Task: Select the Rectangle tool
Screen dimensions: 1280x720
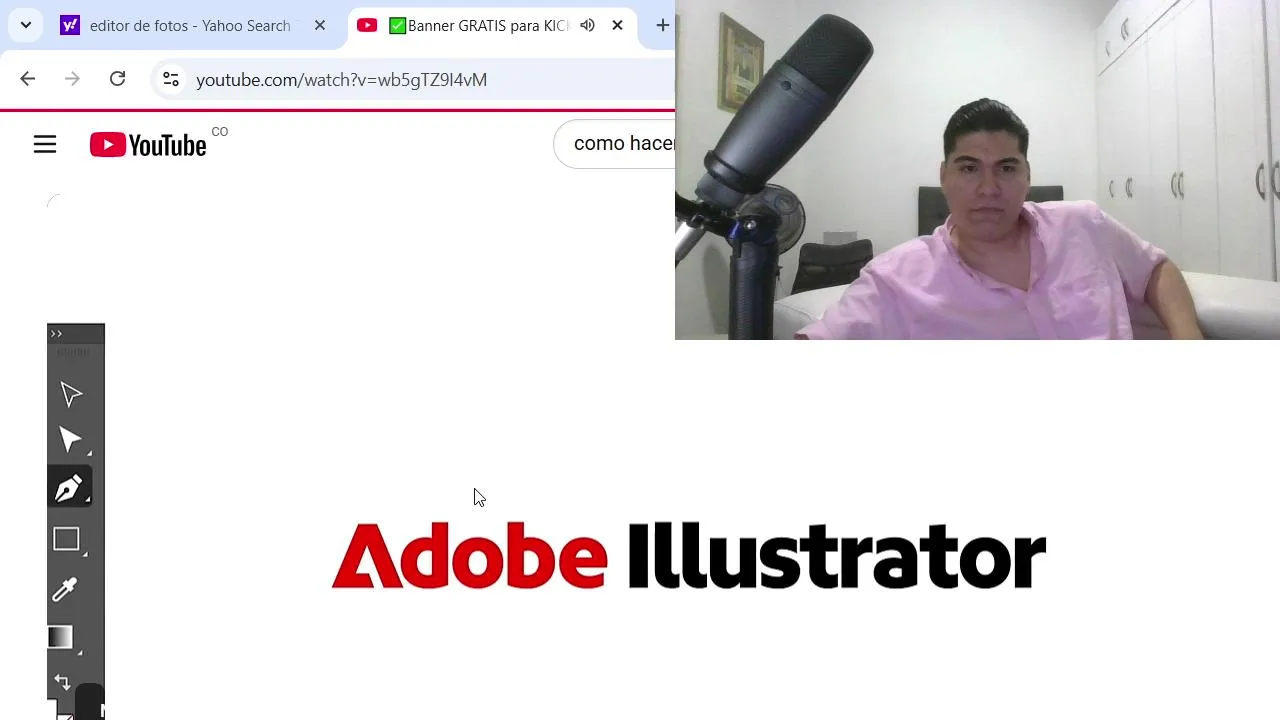Action: point(66,540)
